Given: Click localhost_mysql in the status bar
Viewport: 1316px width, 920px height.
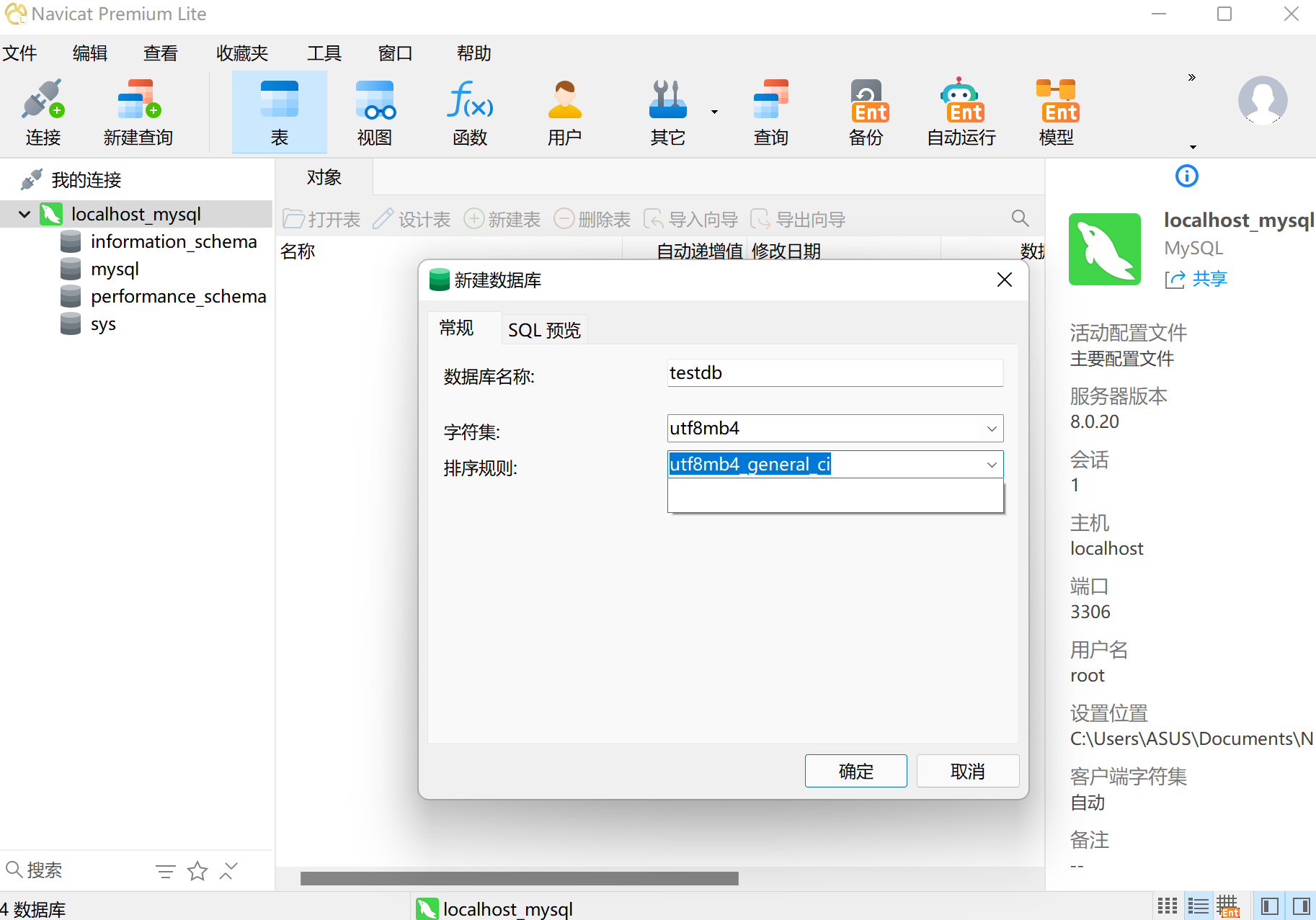Looking at the screenshot, I should pos(507,909).
